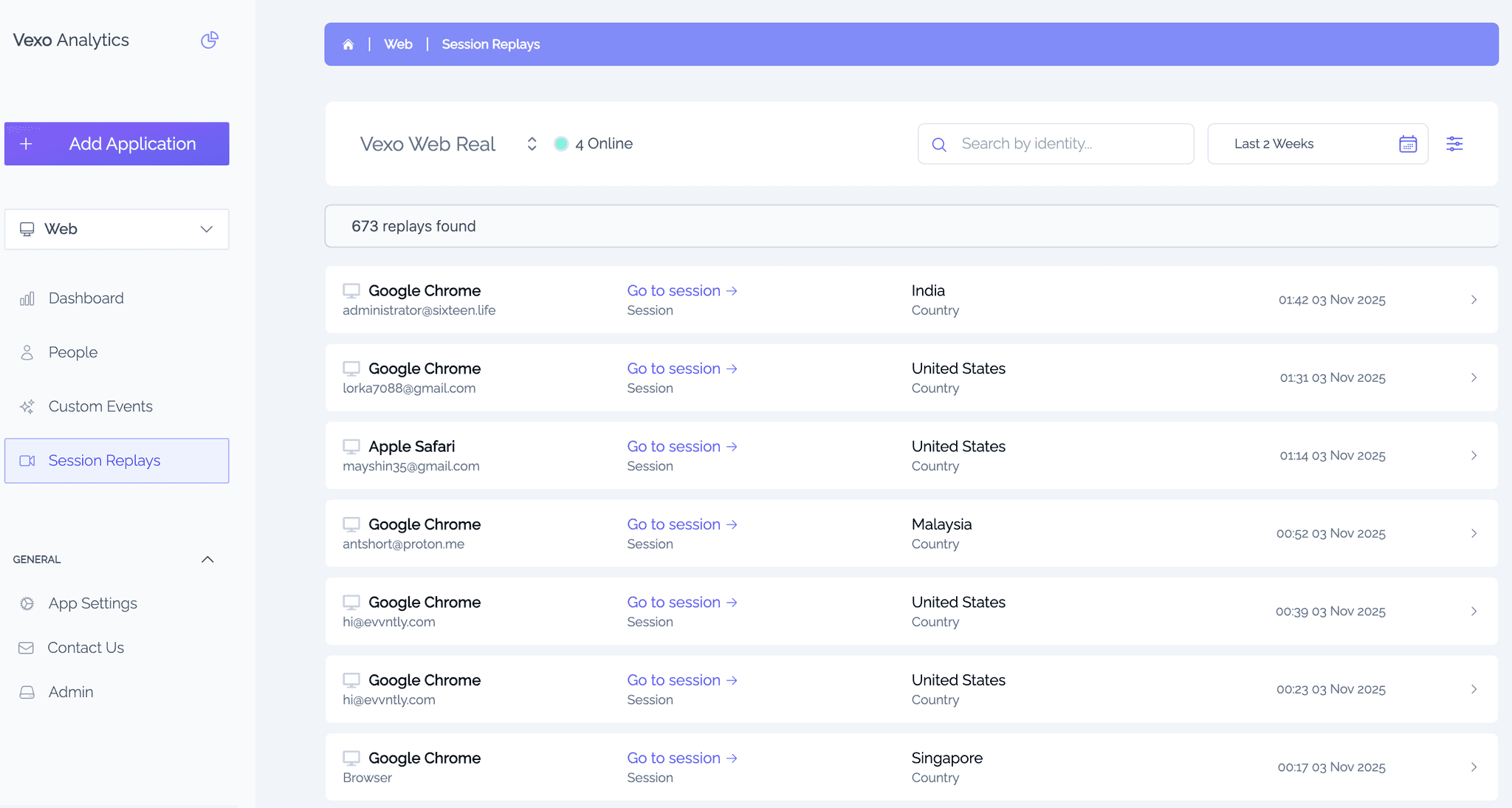Open the filter sliders icon

pos(1454,144)
